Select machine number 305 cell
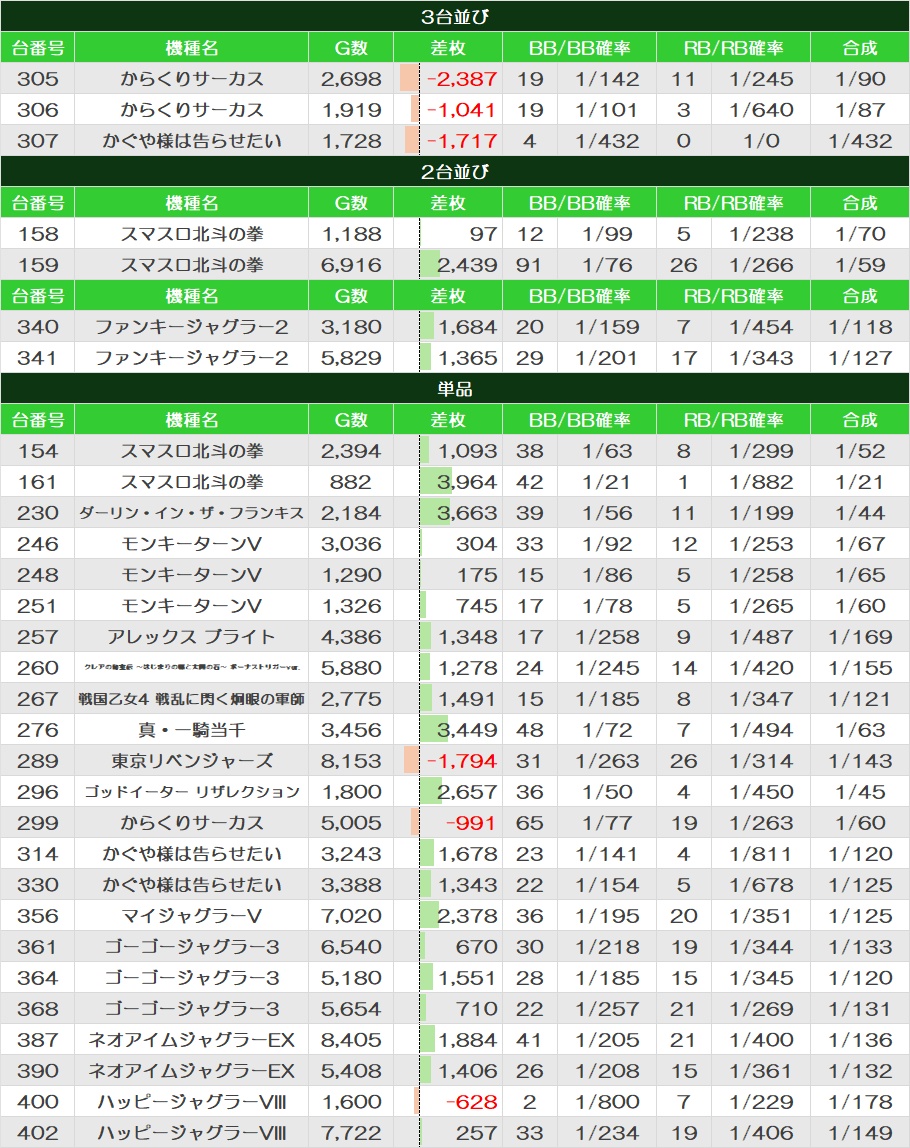This screenshot has width=910, height=1148. pyautogui.click(x=38, y=78)
